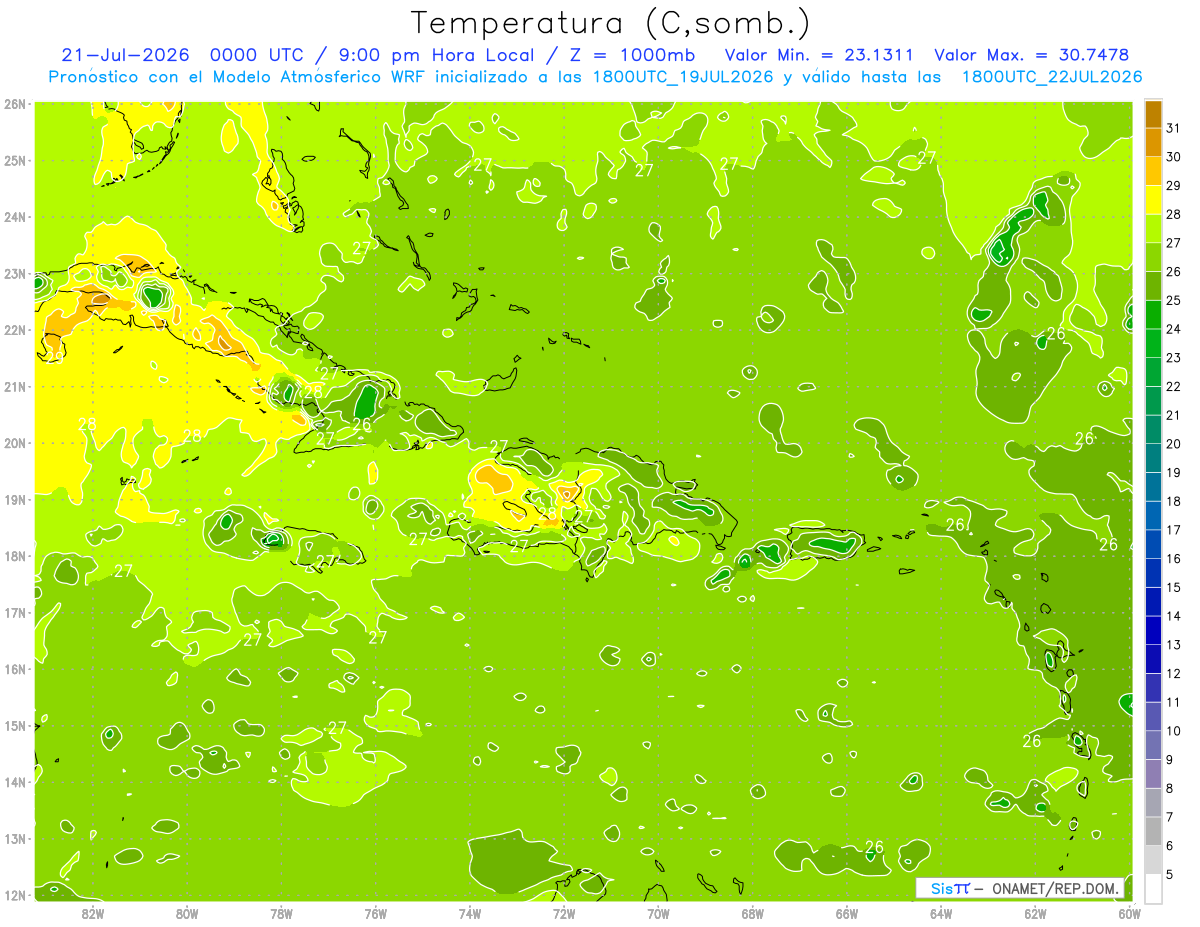Screen dimensions: 1200x927
Task: Pick the legend swatch between 25 and 24
Action: coord(1153,315)
